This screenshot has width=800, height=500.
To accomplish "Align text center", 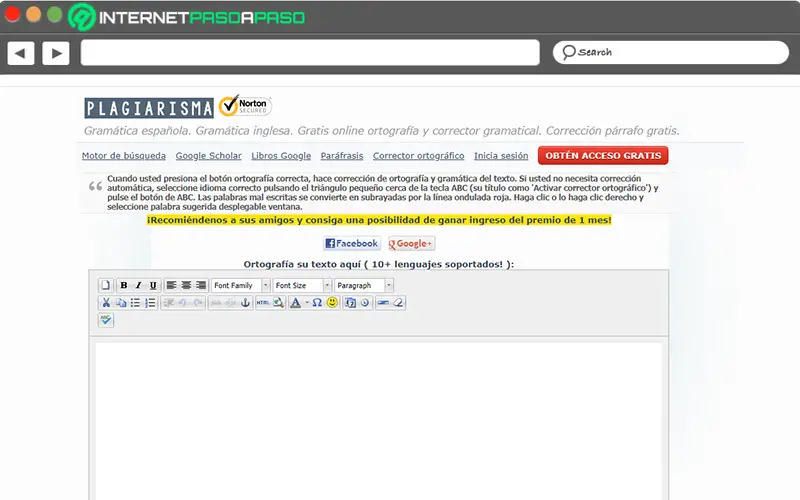I will pos(186,285).
